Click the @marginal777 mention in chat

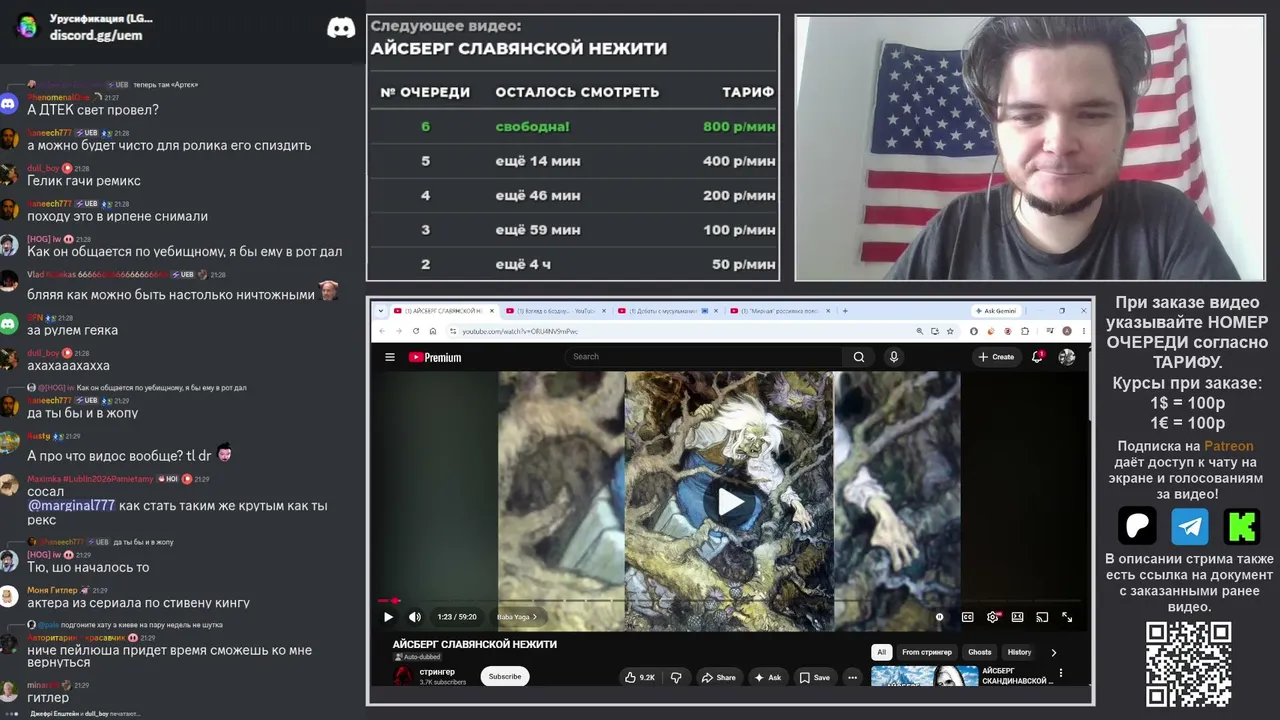71,506
